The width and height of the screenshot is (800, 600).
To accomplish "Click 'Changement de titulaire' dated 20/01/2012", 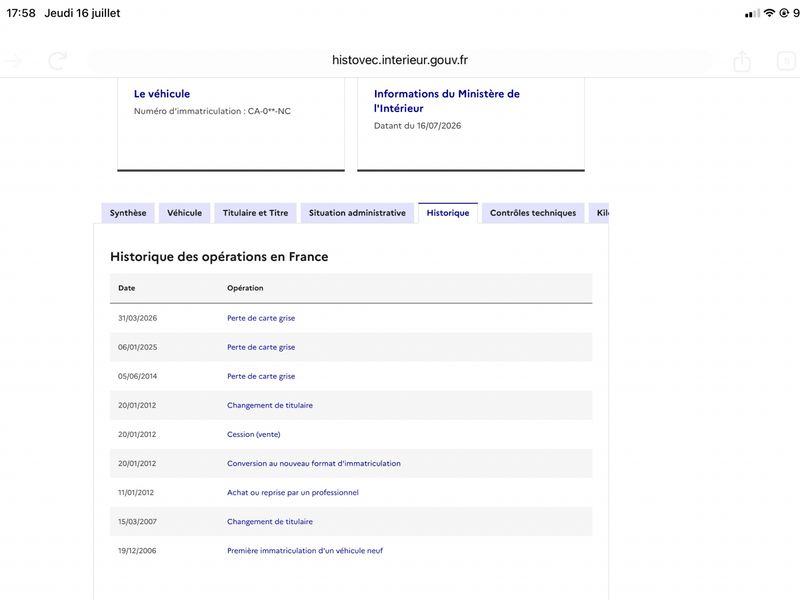I will [x=270, y=405].
